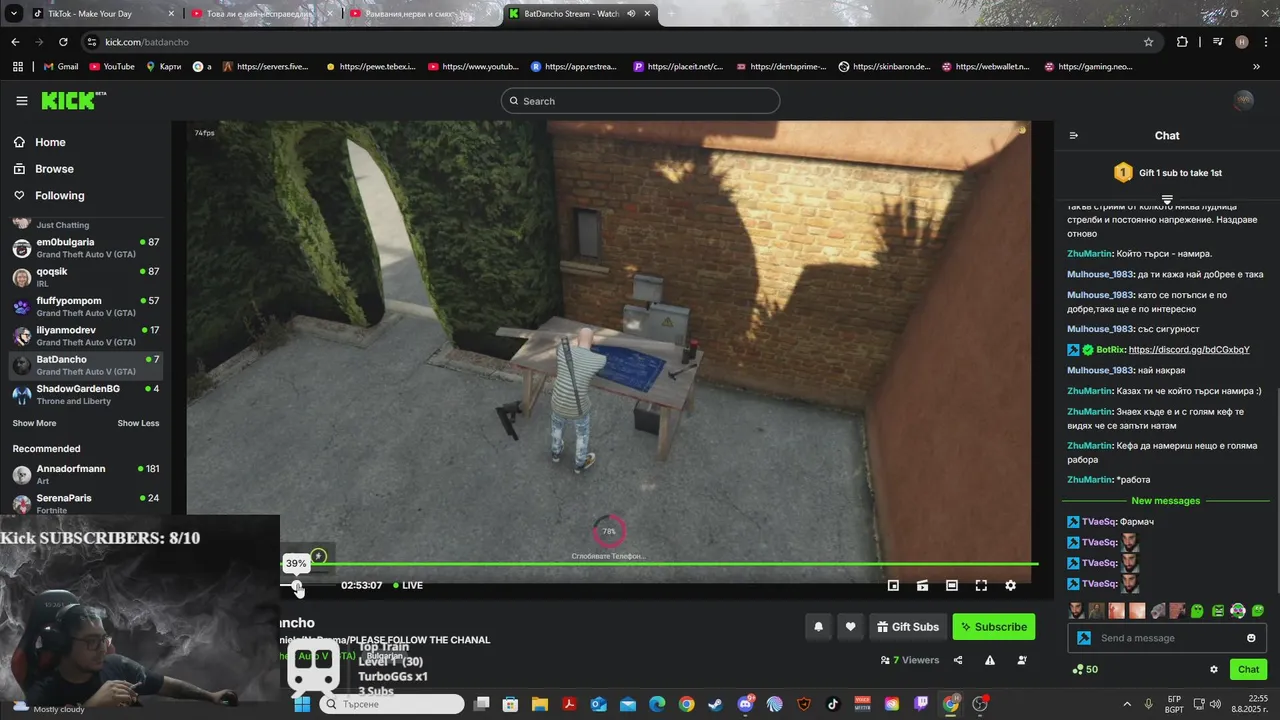Click the Gift Subs button
Screen dimensions: 1280x720
(908, 627)
